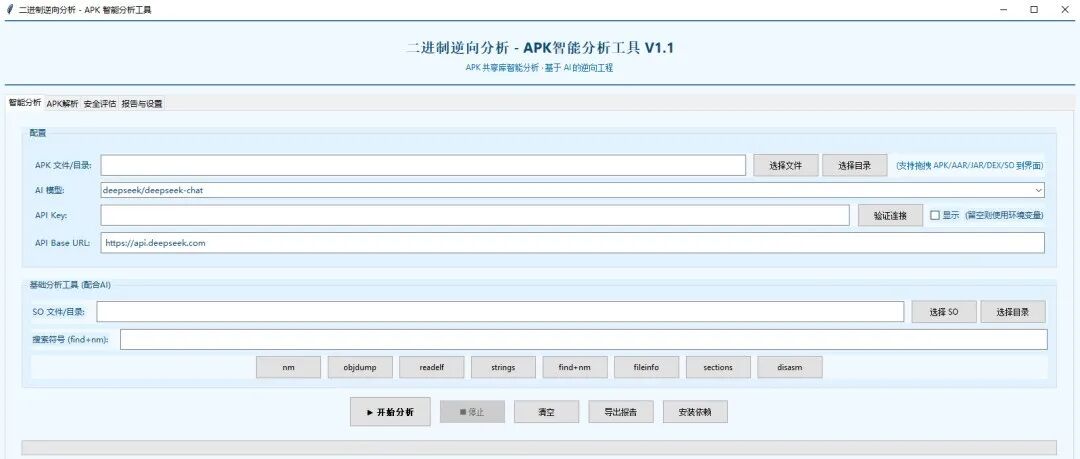Open the APK解析 tab

tap(62, 104)
